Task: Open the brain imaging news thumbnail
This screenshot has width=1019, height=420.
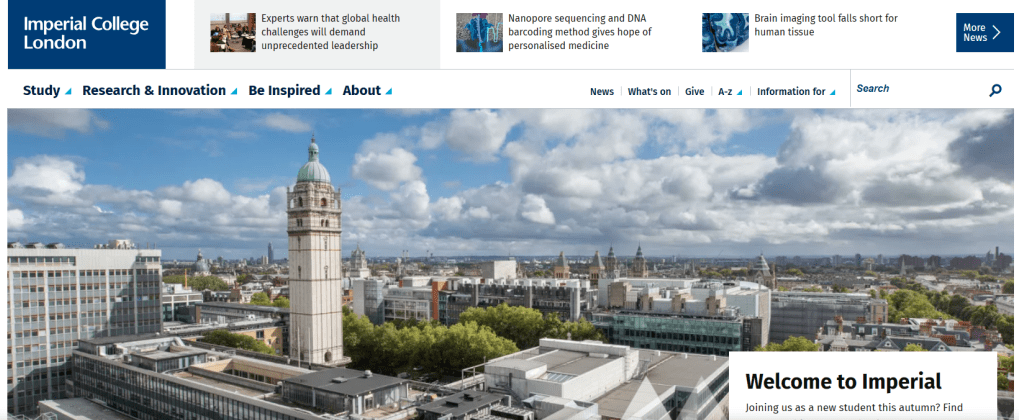Action: click(x=725, y=33)
